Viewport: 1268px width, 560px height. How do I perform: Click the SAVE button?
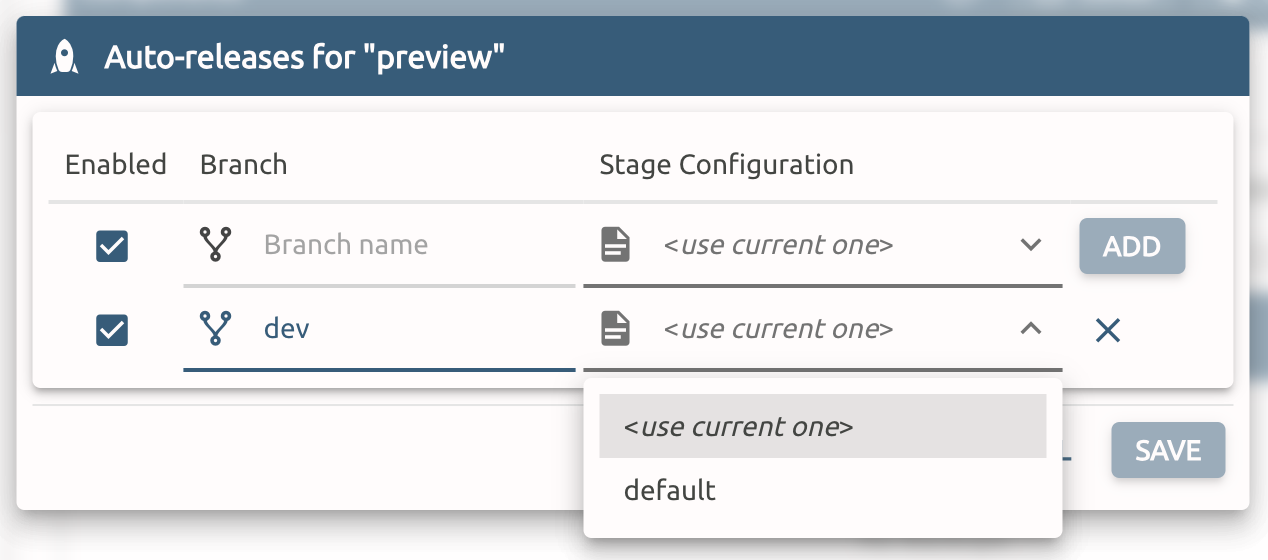coord(1168,450)
